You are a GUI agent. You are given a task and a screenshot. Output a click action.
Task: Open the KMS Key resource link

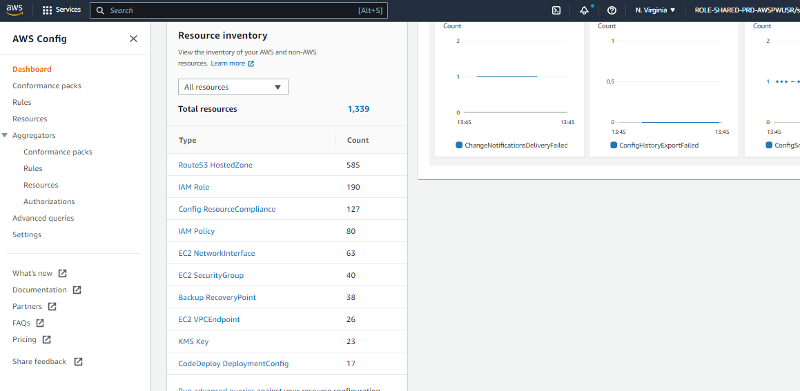pyautogui.click(x=193, y=341)
